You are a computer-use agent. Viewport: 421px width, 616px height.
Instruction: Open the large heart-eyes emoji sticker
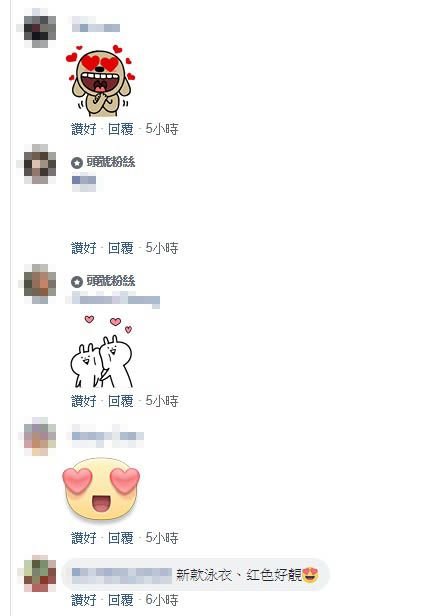pyautogui.click(x=101, y=490)
